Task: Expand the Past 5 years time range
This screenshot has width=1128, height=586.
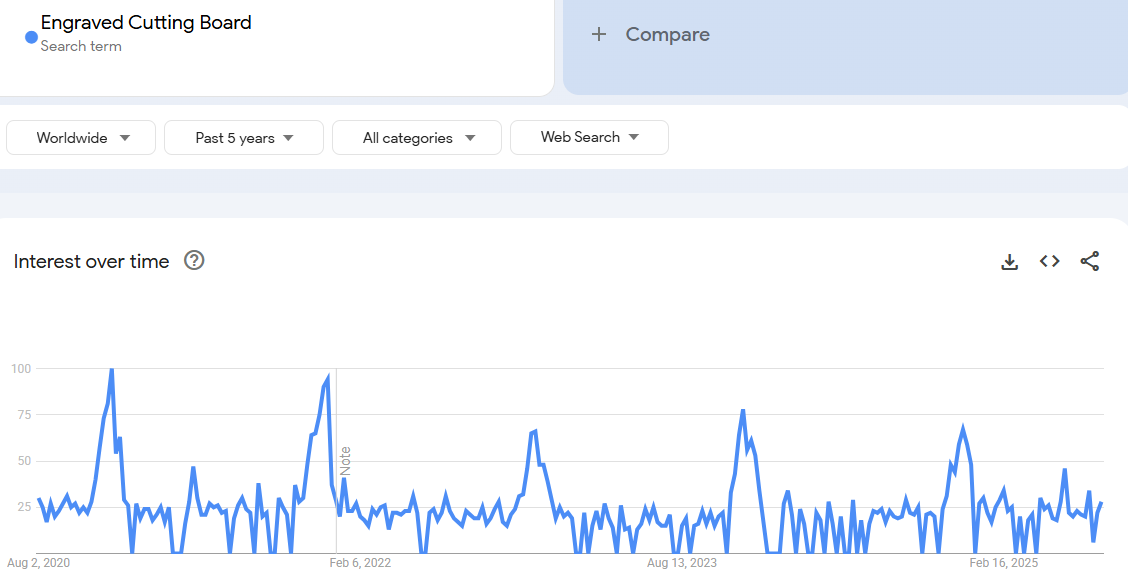Action: pos(244,138)
